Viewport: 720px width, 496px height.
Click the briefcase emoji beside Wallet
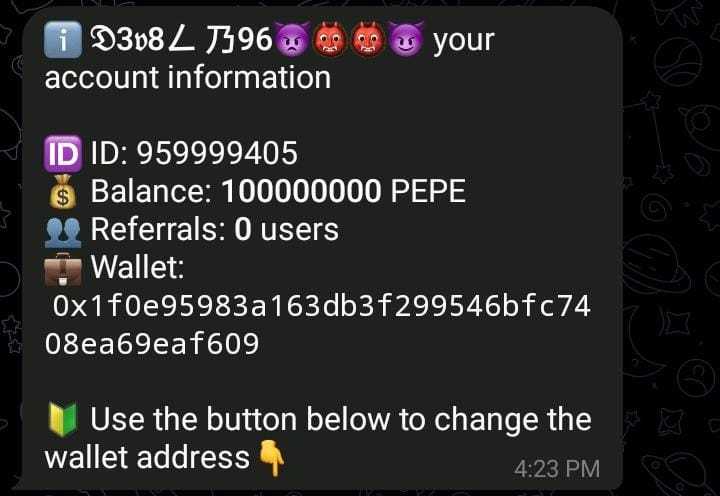[x=63, y=269]
